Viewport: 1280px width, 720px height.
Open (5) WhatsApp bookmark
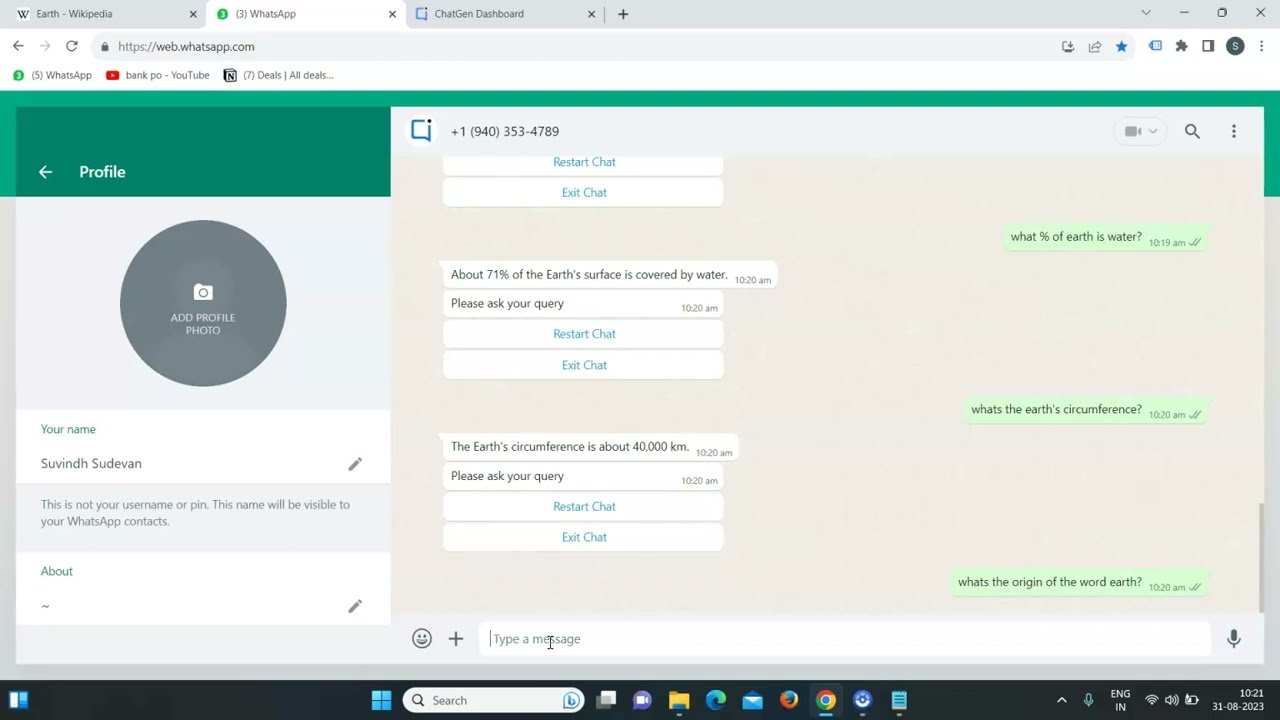pyautogui.click(x=52, y=75)
